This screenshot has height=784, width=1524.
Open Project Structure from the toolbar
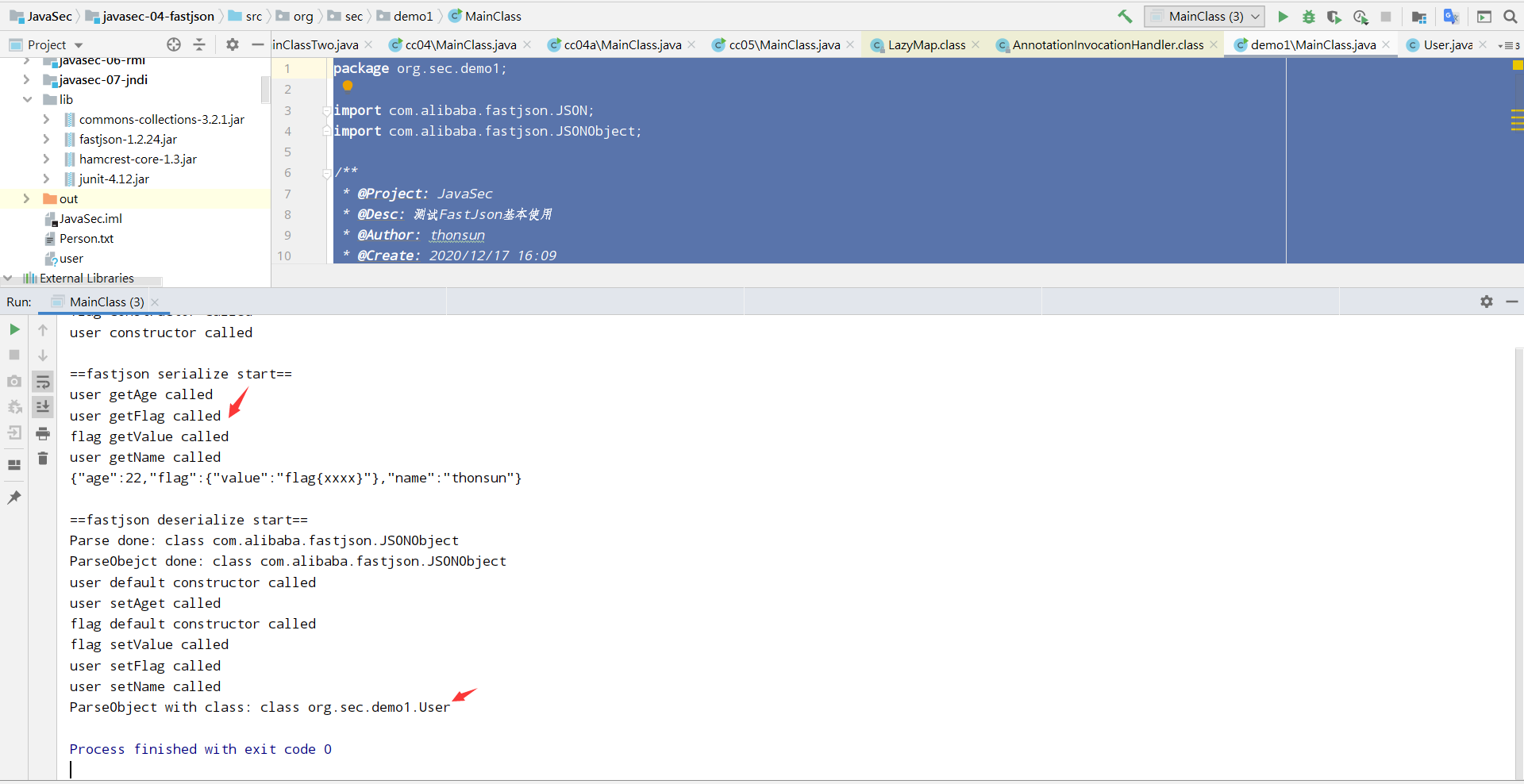pos(1419,16)
